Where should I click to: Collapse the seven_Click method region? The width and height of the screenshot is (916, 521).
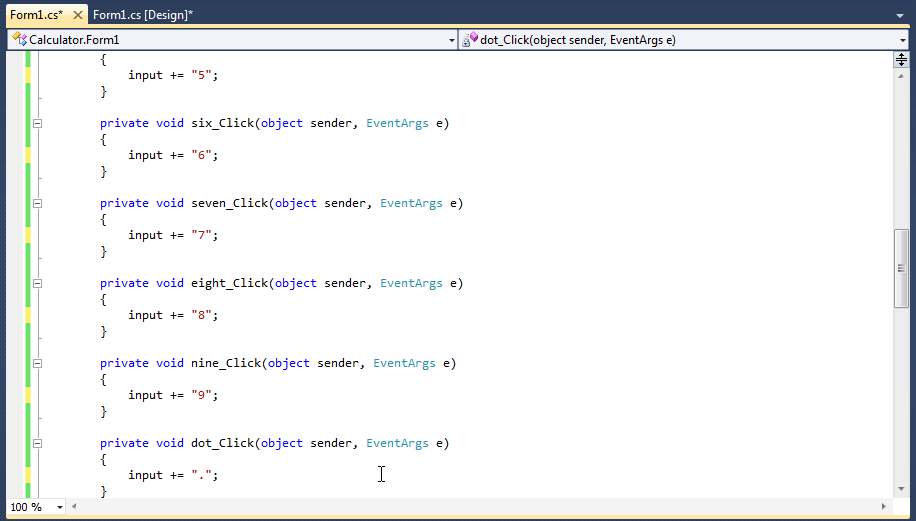point(37,203)
